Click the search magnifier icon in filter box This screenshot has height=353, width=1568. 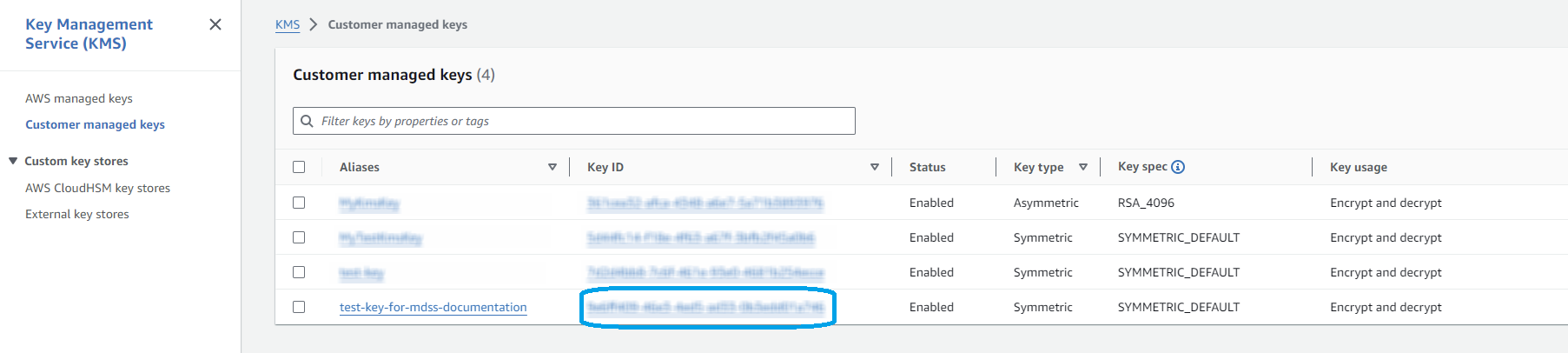[x=307, y=121]
